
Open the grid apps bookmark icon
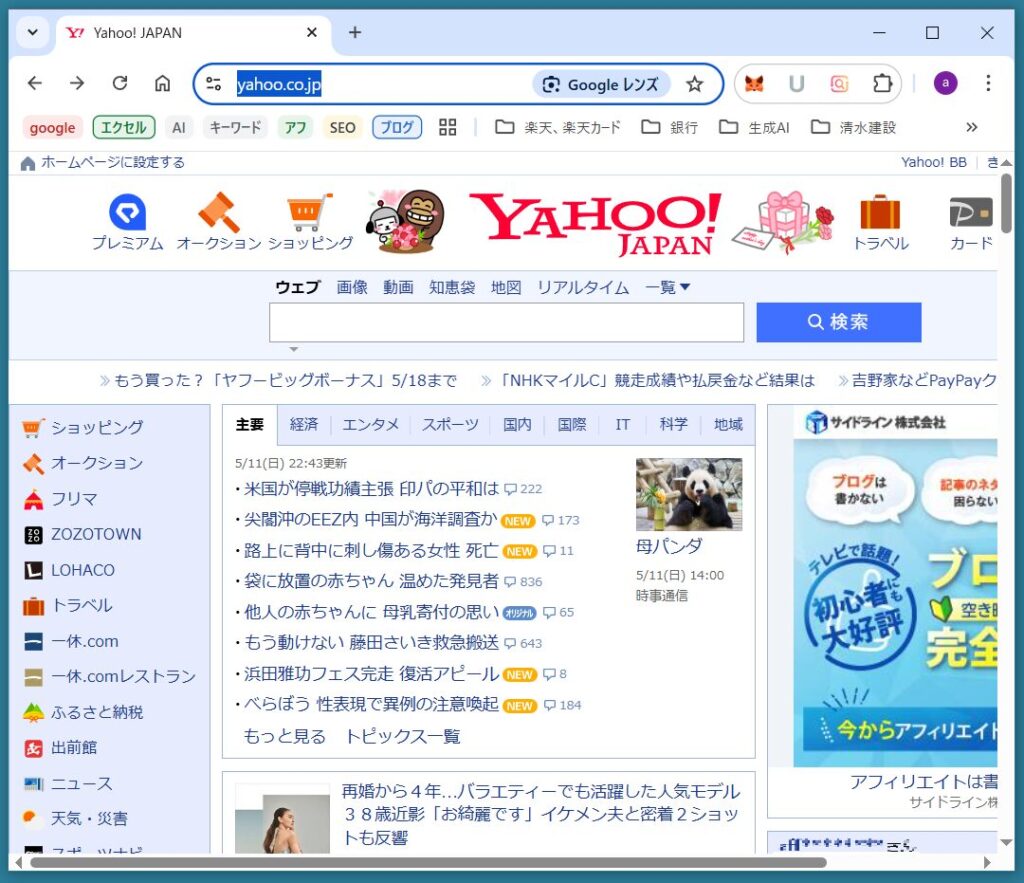click(x=447, y=127)
